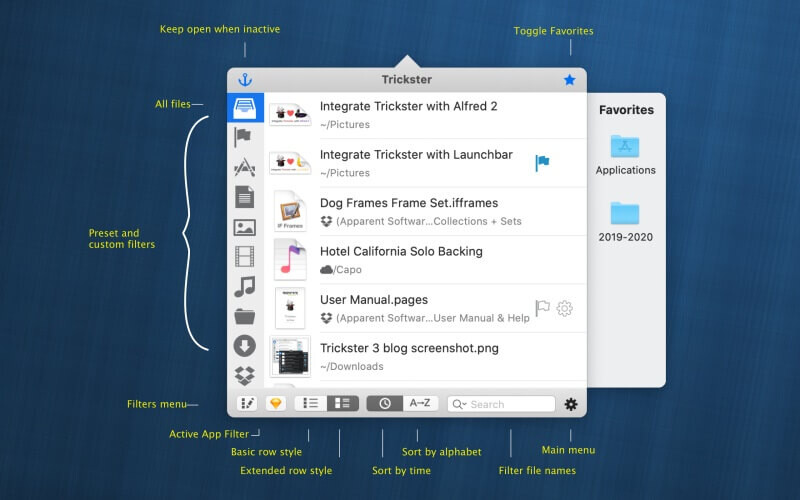Select the movies filmstrip filter
The image size is (800, 500).
pyautogui.click(x=245, y=257)
